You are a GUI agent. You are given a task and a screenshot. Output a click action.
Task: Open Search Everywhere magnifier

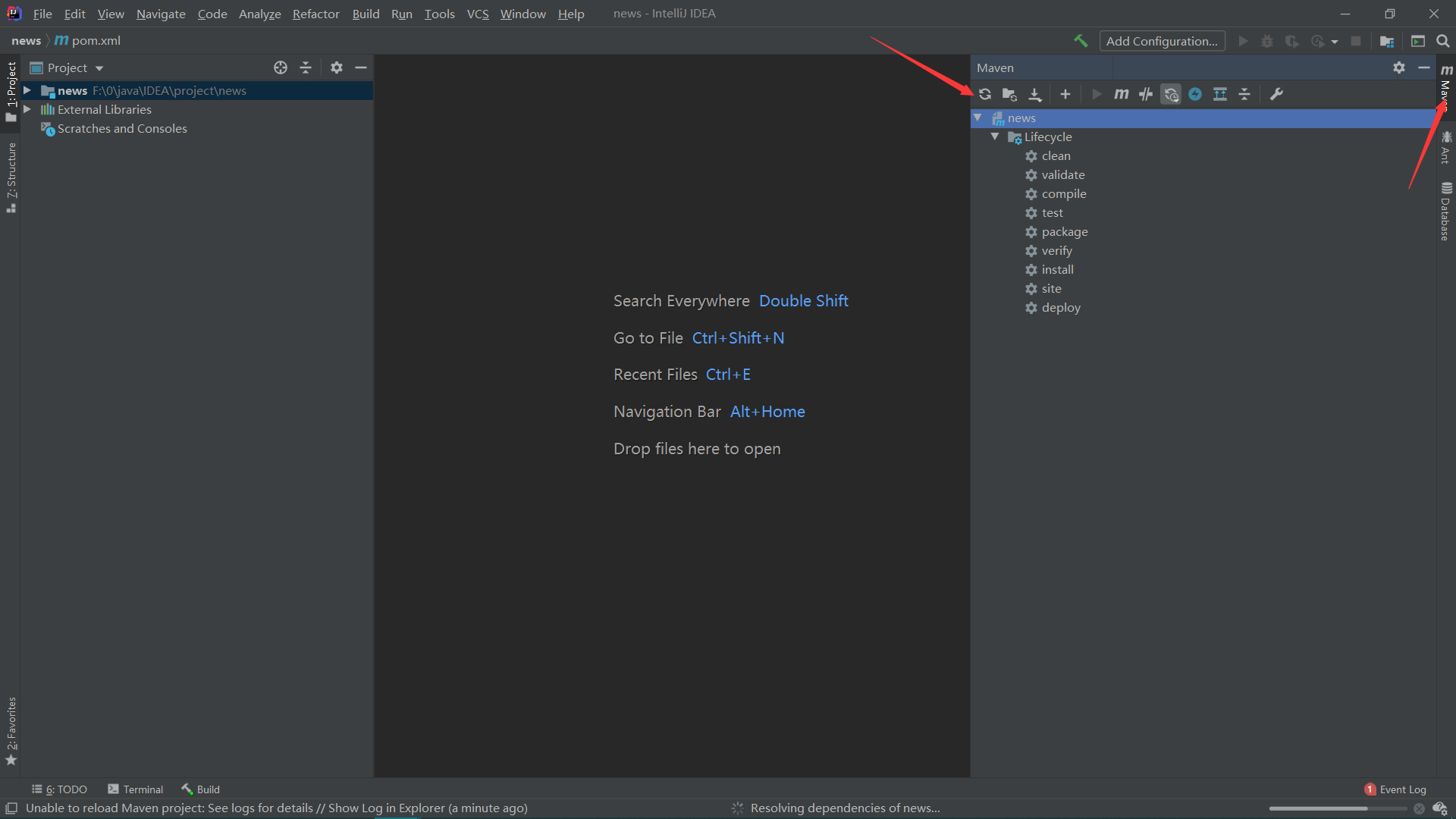click(x=1443, y=41)
